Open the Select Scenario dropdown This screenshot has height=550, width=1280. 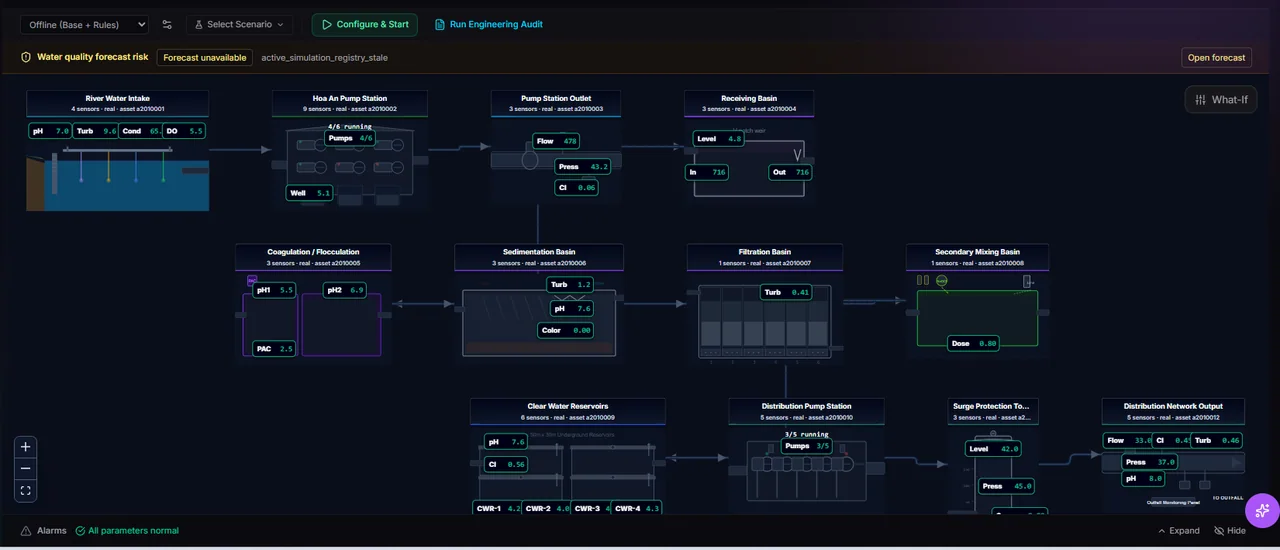coord(239,24)
